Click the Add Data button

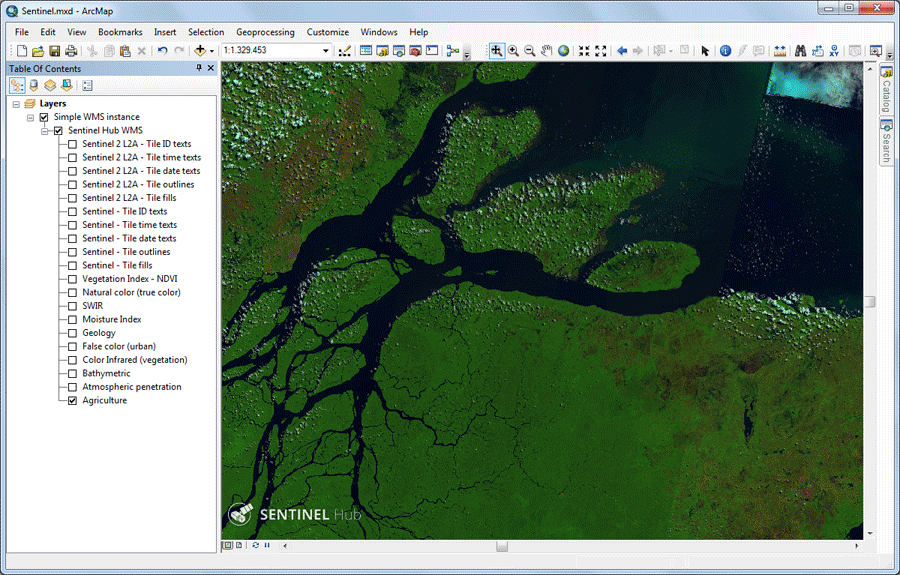[200, 50]
